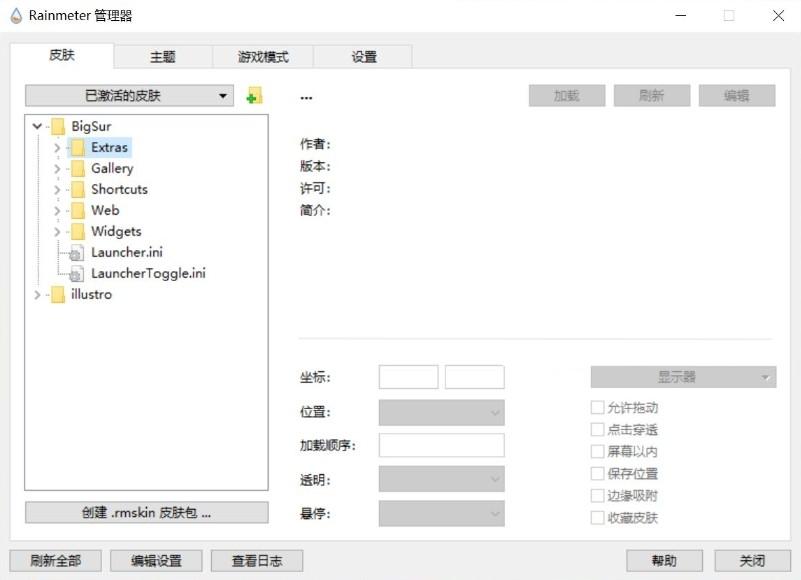Click the 加载 button
The image size is (801, 580).
(x=567, y=96)
